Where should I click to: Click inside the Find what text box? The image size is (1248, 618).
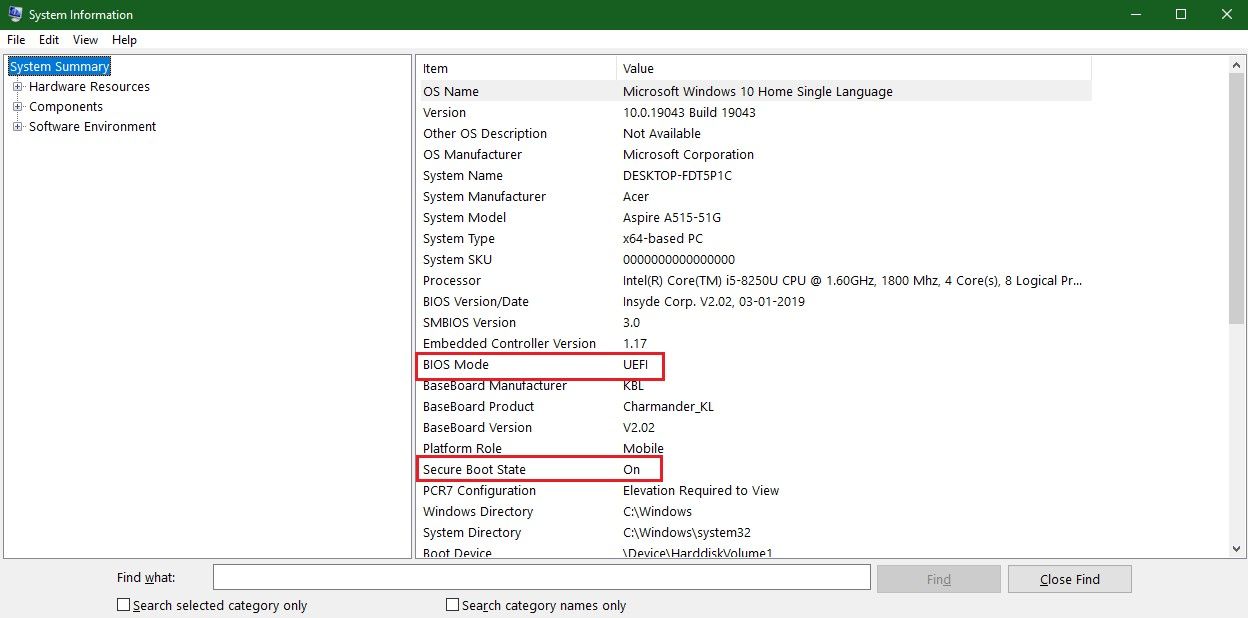tap(540, 577)
